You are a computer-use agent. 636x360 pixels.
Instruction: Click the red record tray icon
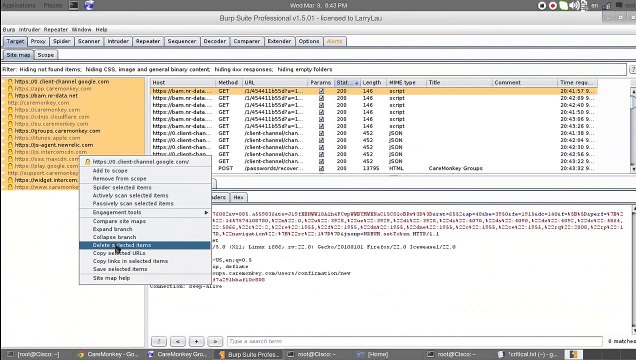coord(552,6)
